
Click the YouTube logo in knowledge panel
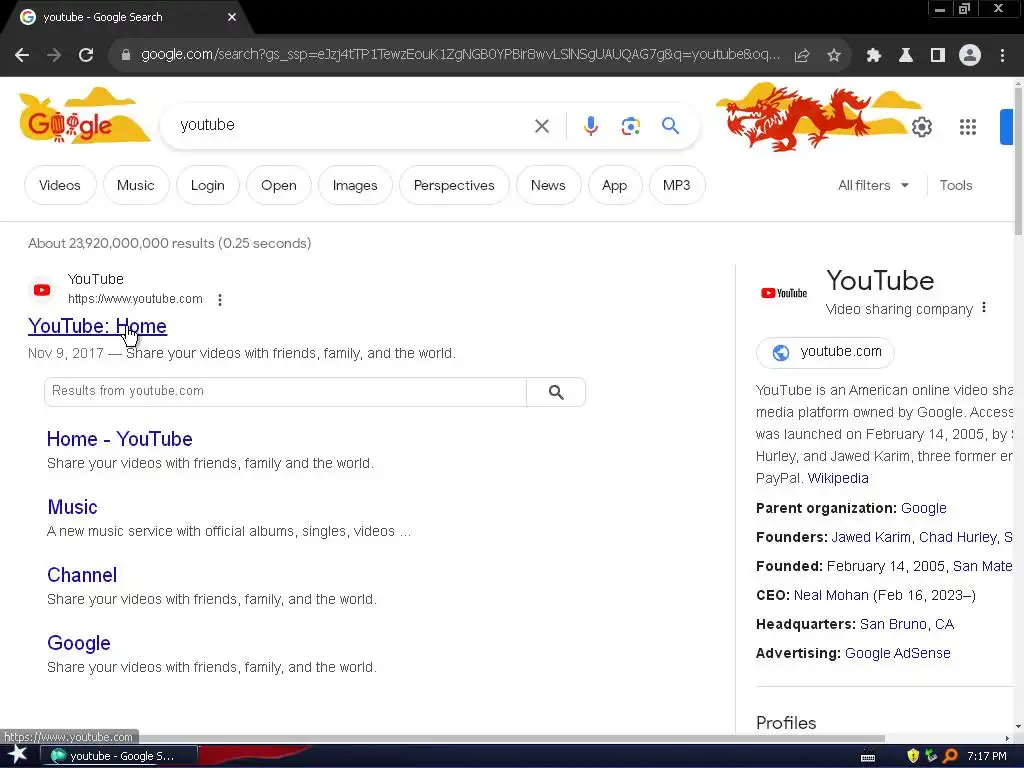pyautogui.click(x=784, y=293)
